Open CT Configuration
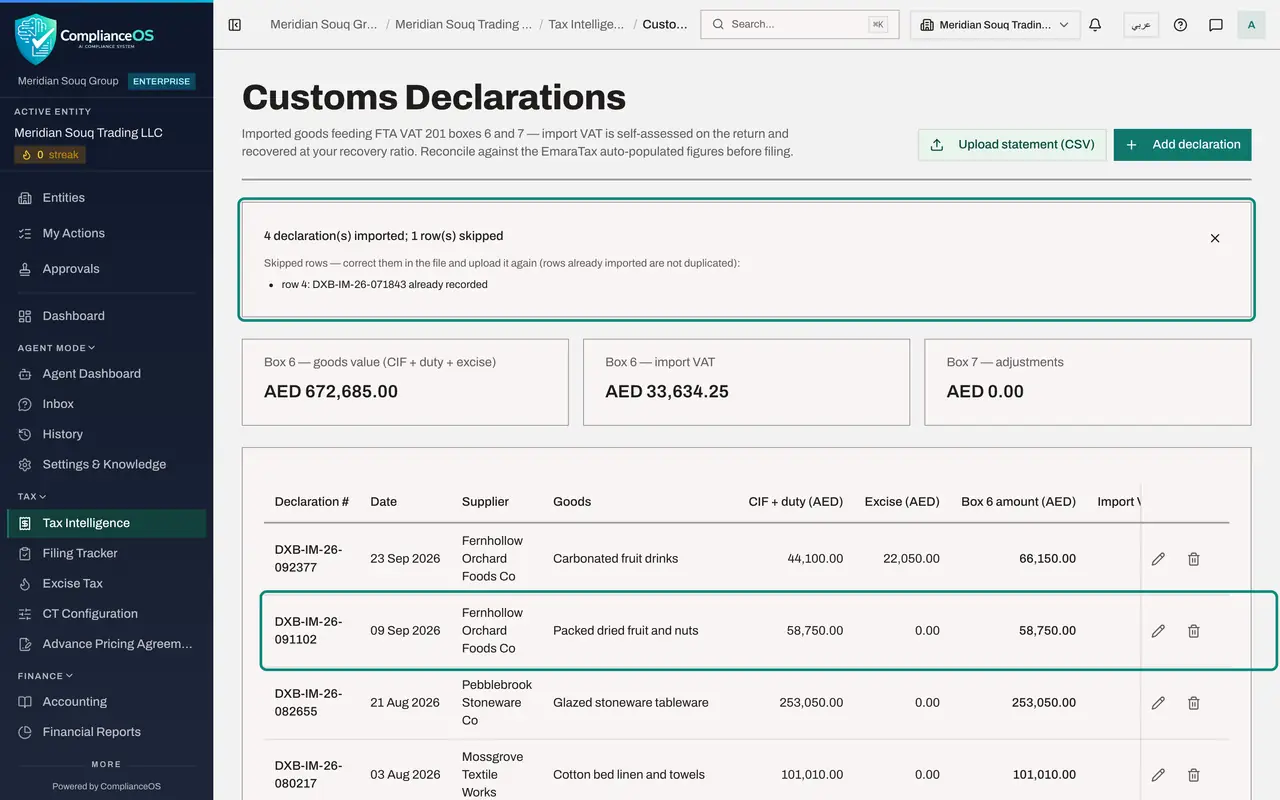 pyautogui.click(x=106, y=614)
